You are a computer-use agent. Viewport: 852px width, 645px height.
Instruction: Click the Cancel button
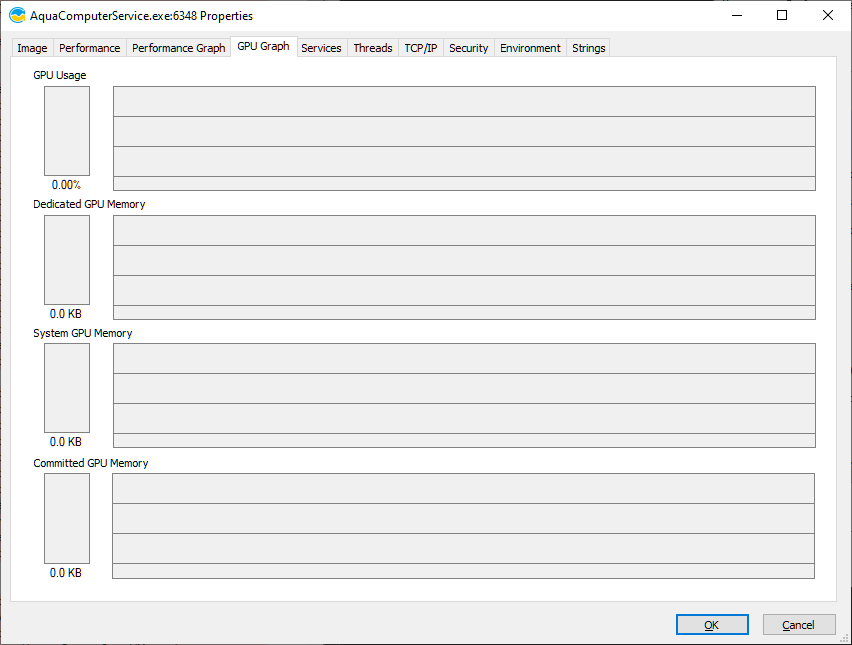coord(798,625)
